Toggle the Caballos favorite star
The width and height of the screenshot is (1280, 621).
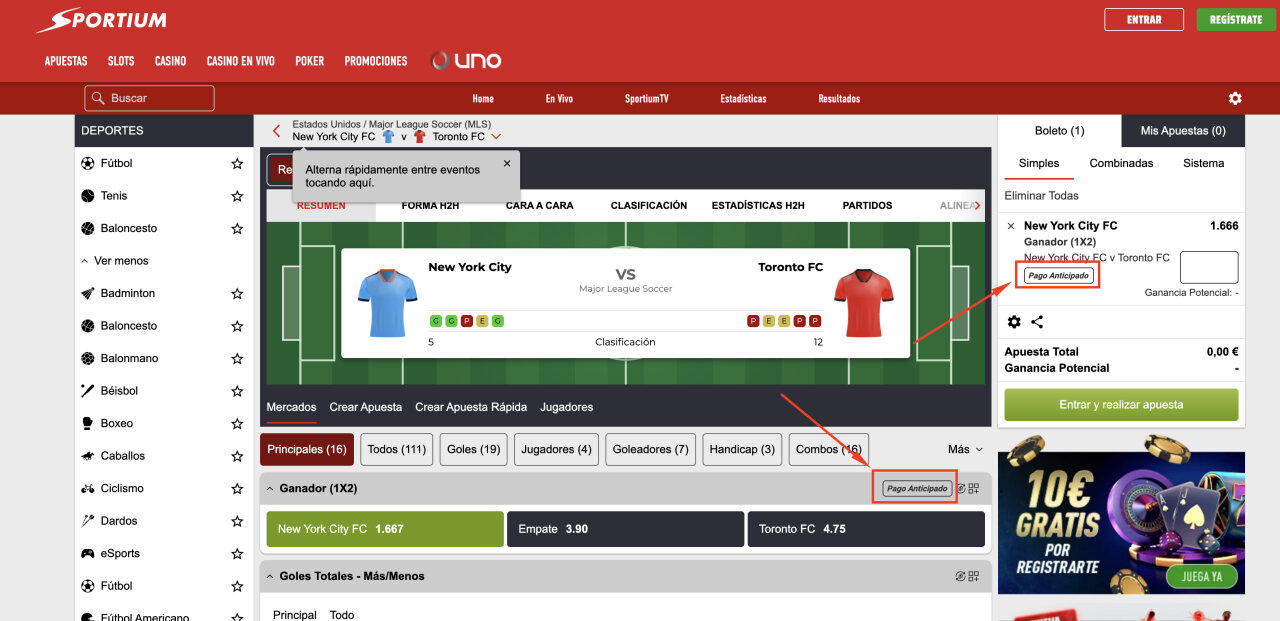[x=237, y=456]
